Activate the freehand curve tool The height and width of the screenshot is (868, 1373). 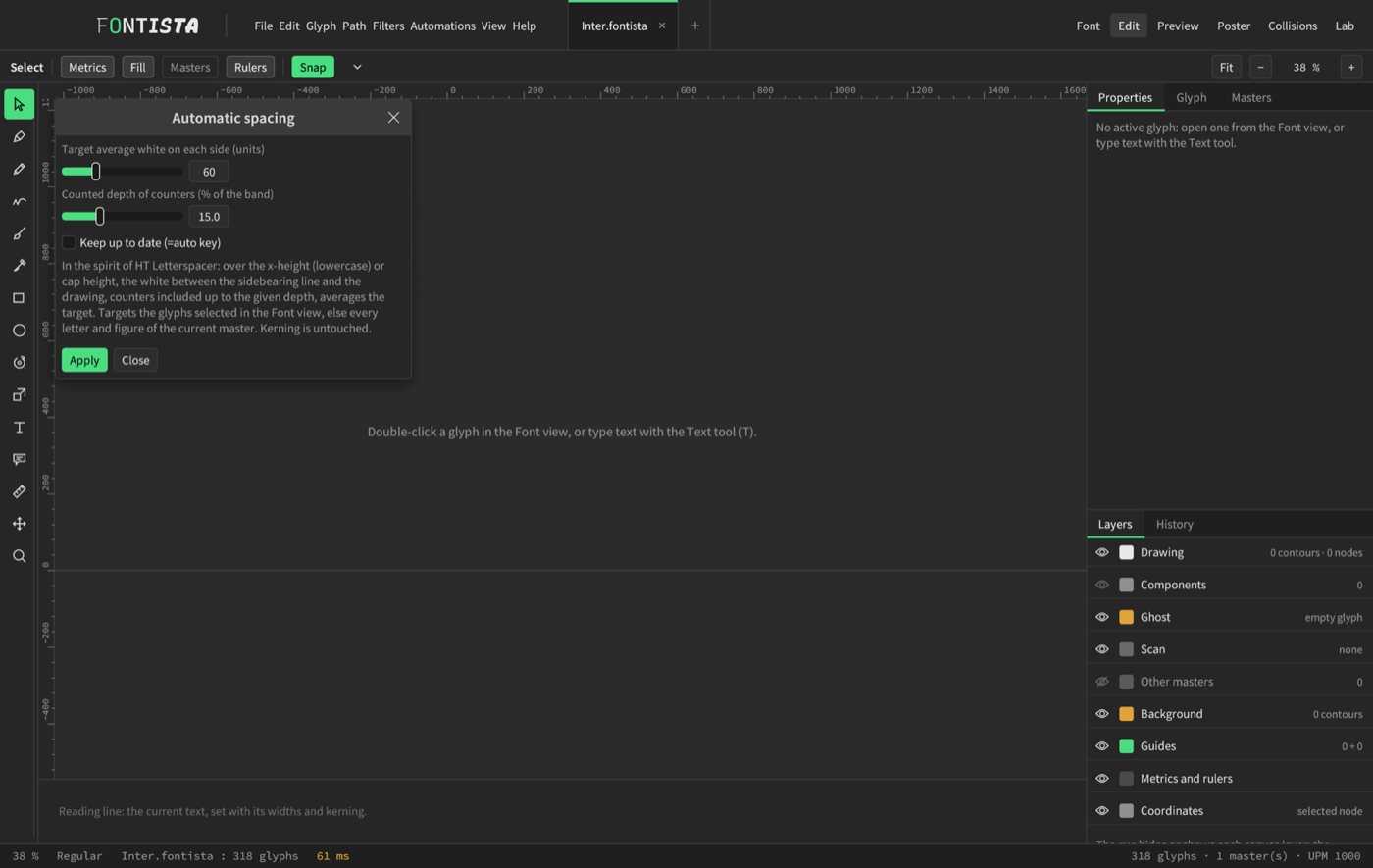pyautogui.click(x=19, y=201)
